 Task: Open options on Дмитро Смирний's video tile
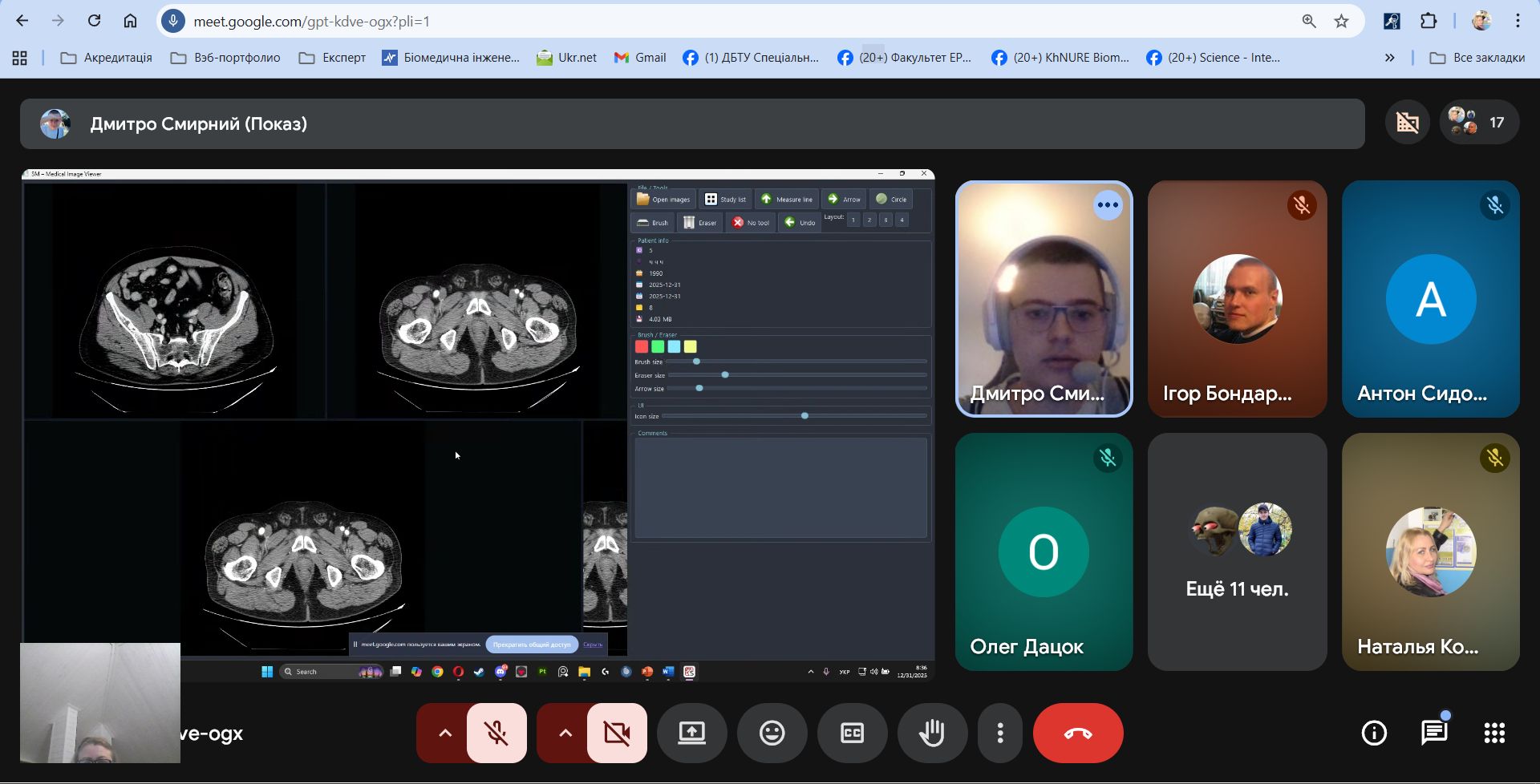click(1107, 205)
